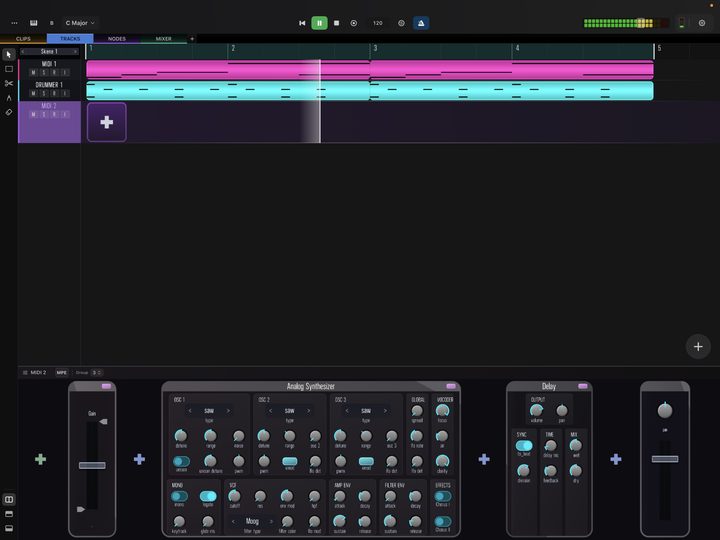Open the three-dot menu in top bar
Screen dimensions: 720x540
[14, 23]
